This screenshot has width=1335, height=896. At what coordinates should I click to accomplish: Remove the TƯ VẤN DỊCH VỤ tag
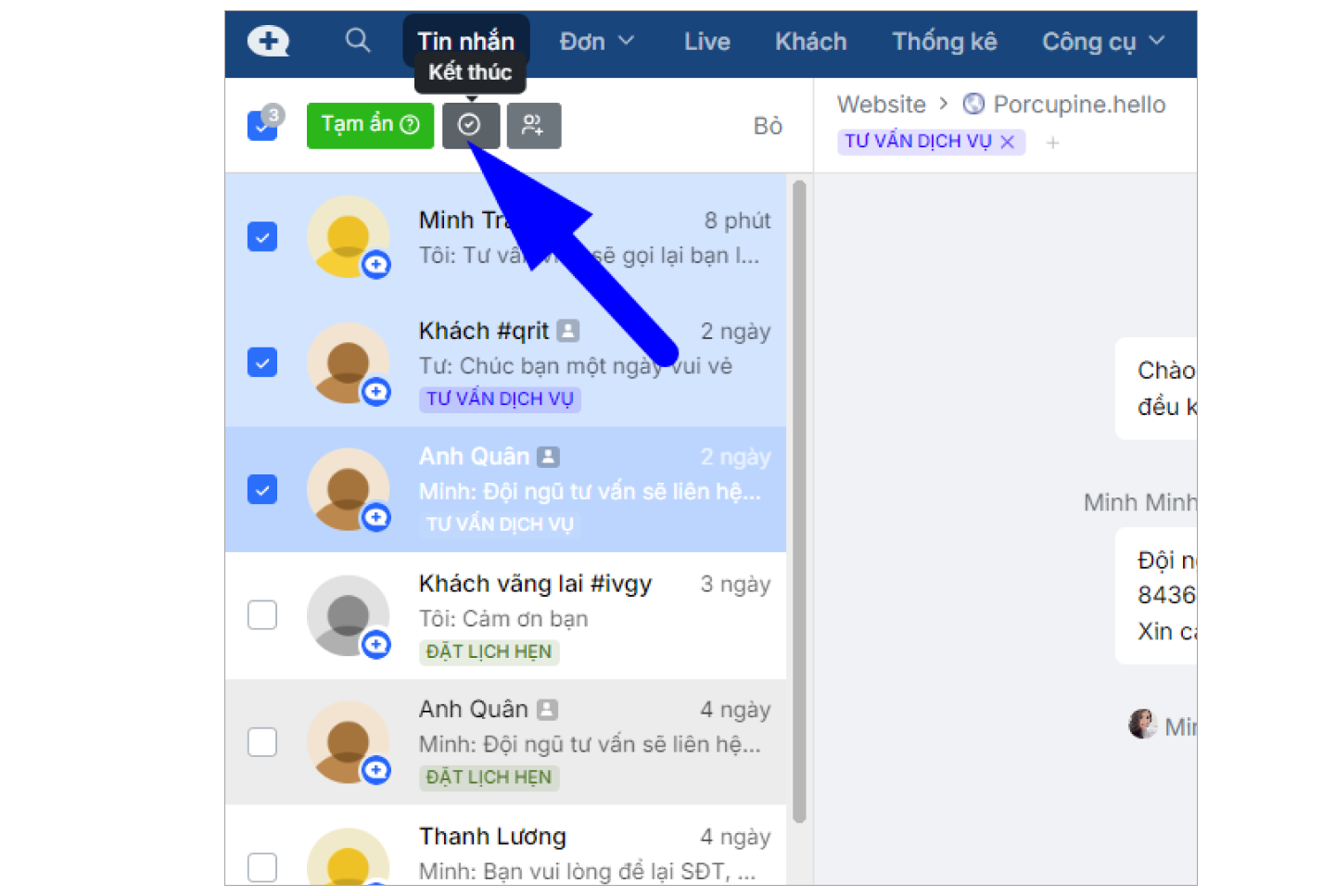1008,142
